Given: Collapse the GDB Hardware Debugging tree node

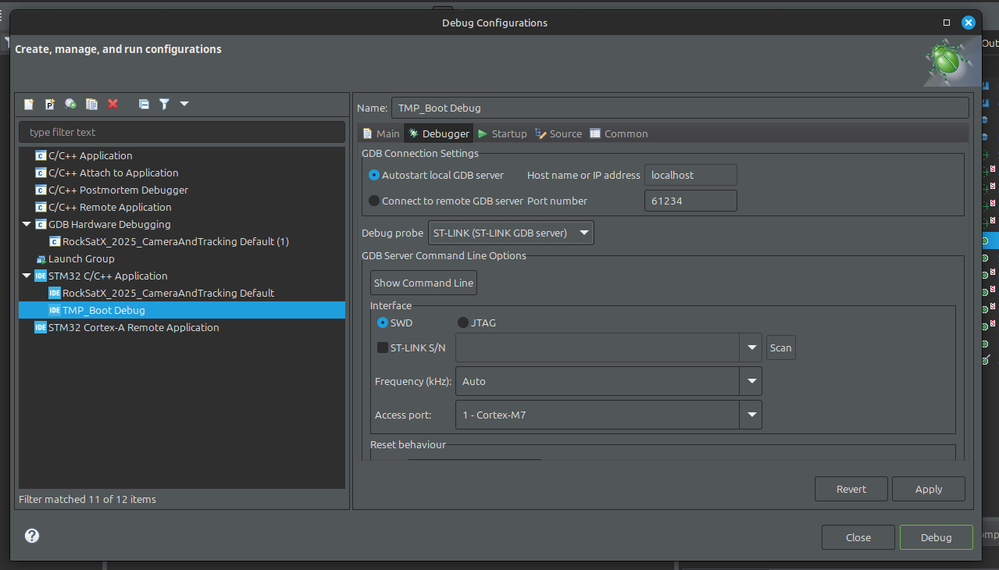Looking at the screenshot, I should click(x=27, y=225).
